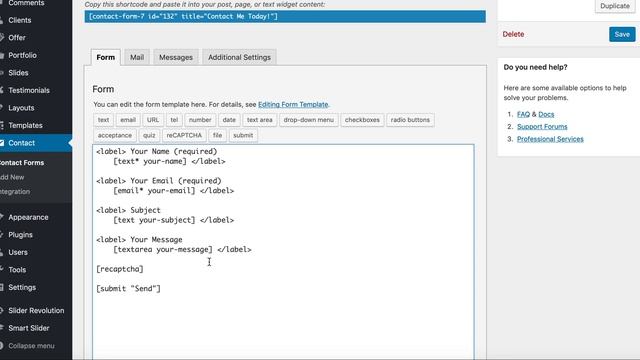Insert a radio buttons tag
This screenshot has height=360, width=640.
(x=410, y=120)
